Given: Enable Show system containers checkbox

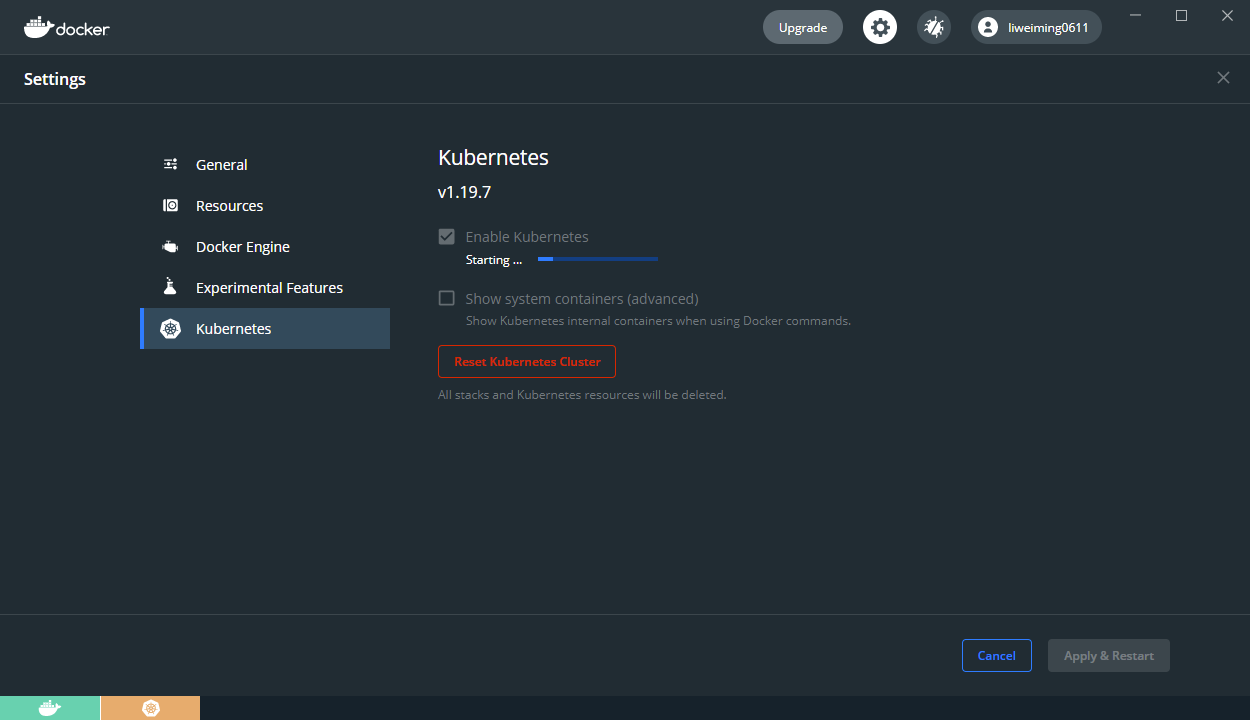Looking at the screenshot, I should [x=447, y=298].
